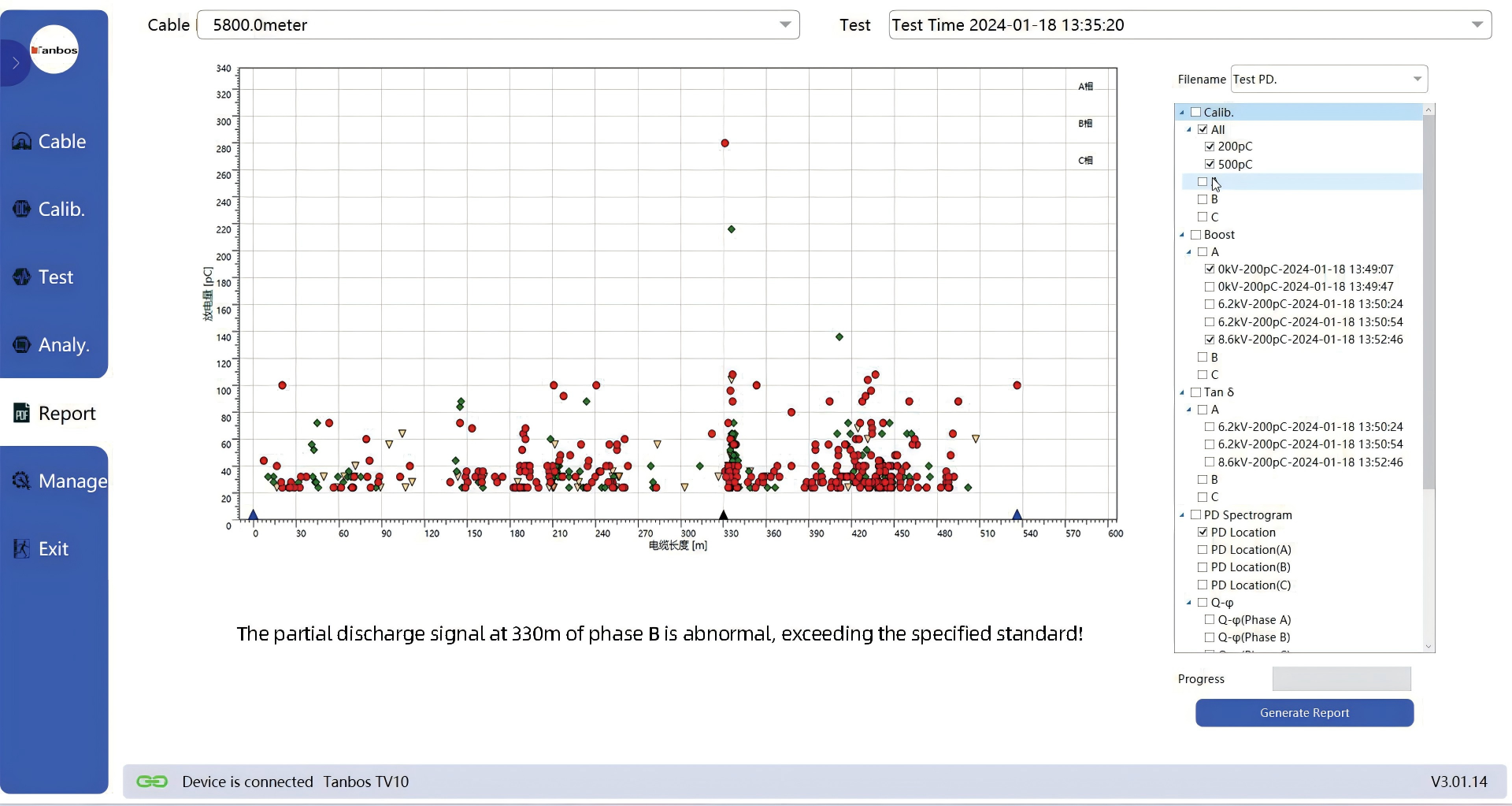Viewport: 1512px width, 806px height.
Task: Switch to the Report tab
Action: [54, 414]
